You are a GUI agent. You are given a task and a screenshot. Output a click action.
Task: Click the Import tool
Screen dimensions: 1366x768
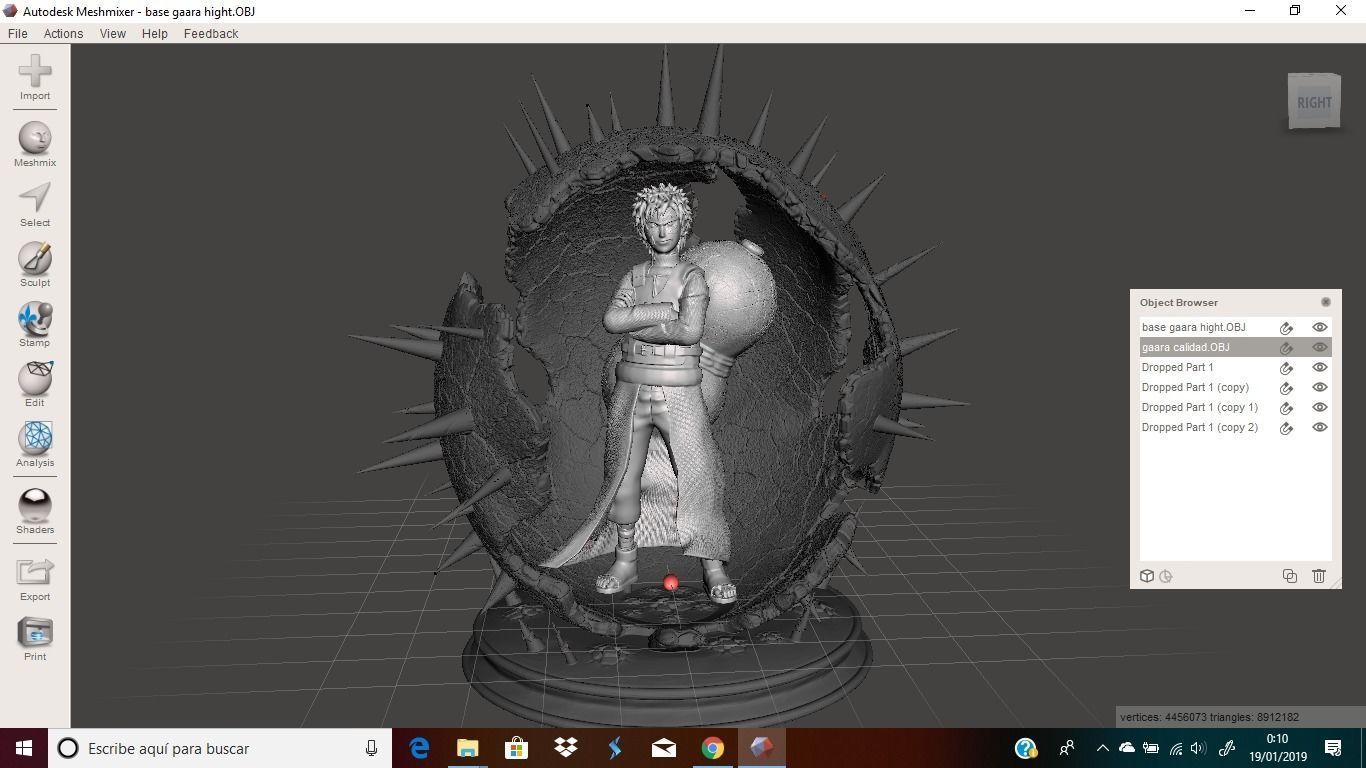pos(35,77)
